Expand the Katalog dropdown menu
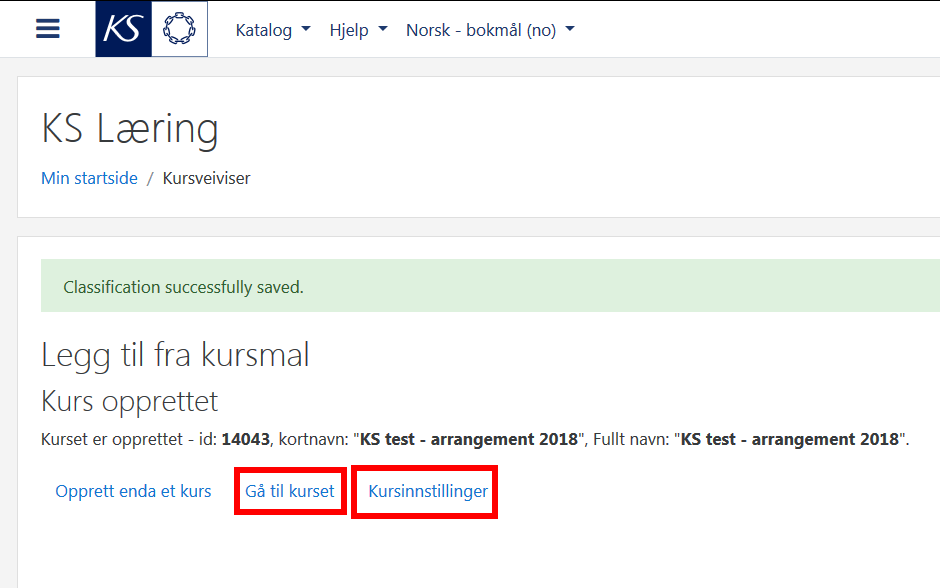Screen dimensions: 940x588 tap(273, 30)
